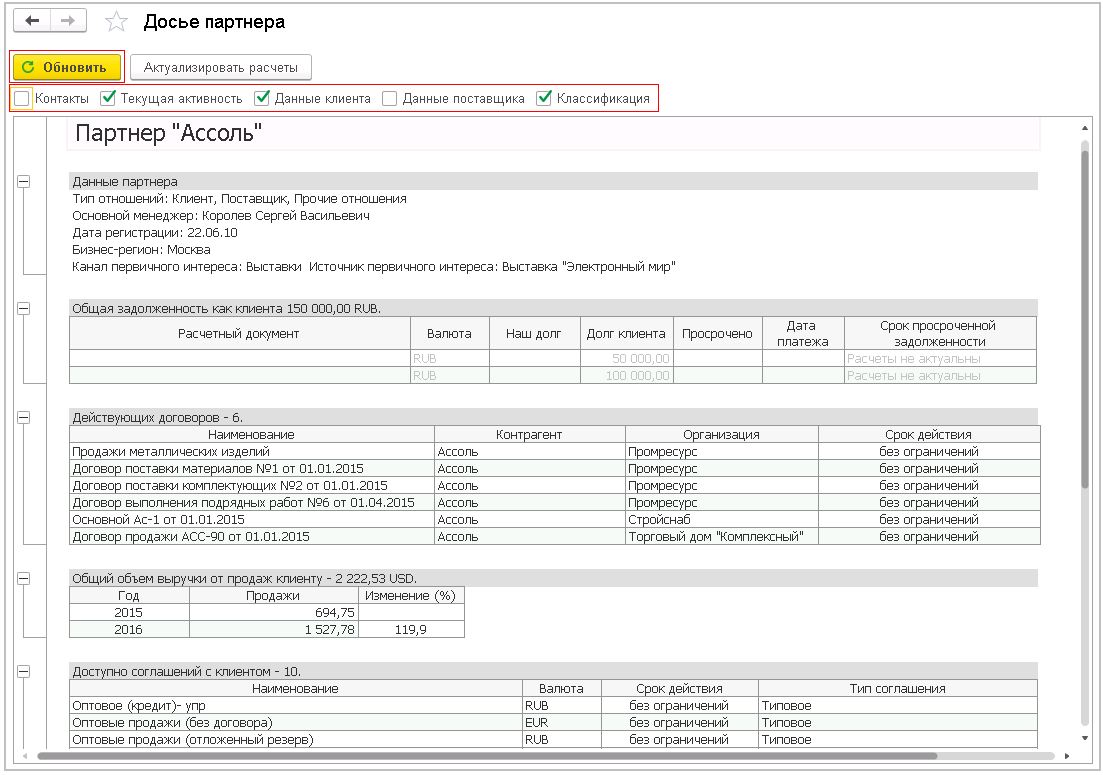Uncheck Классификация checkbox
The width and height of the screenshot is (1103, 775).
tap(544, 98)
